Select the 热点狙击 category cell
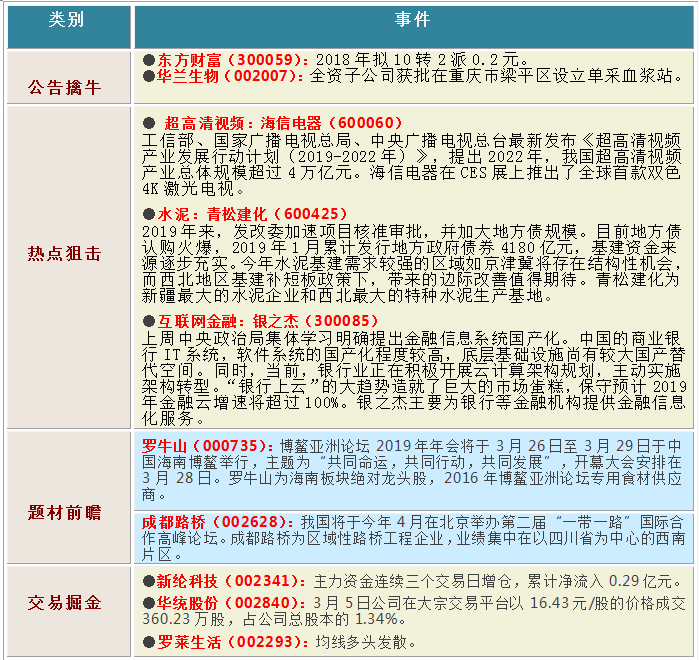Viewport: 699px width, 660px height. click(x=69, y=267)
